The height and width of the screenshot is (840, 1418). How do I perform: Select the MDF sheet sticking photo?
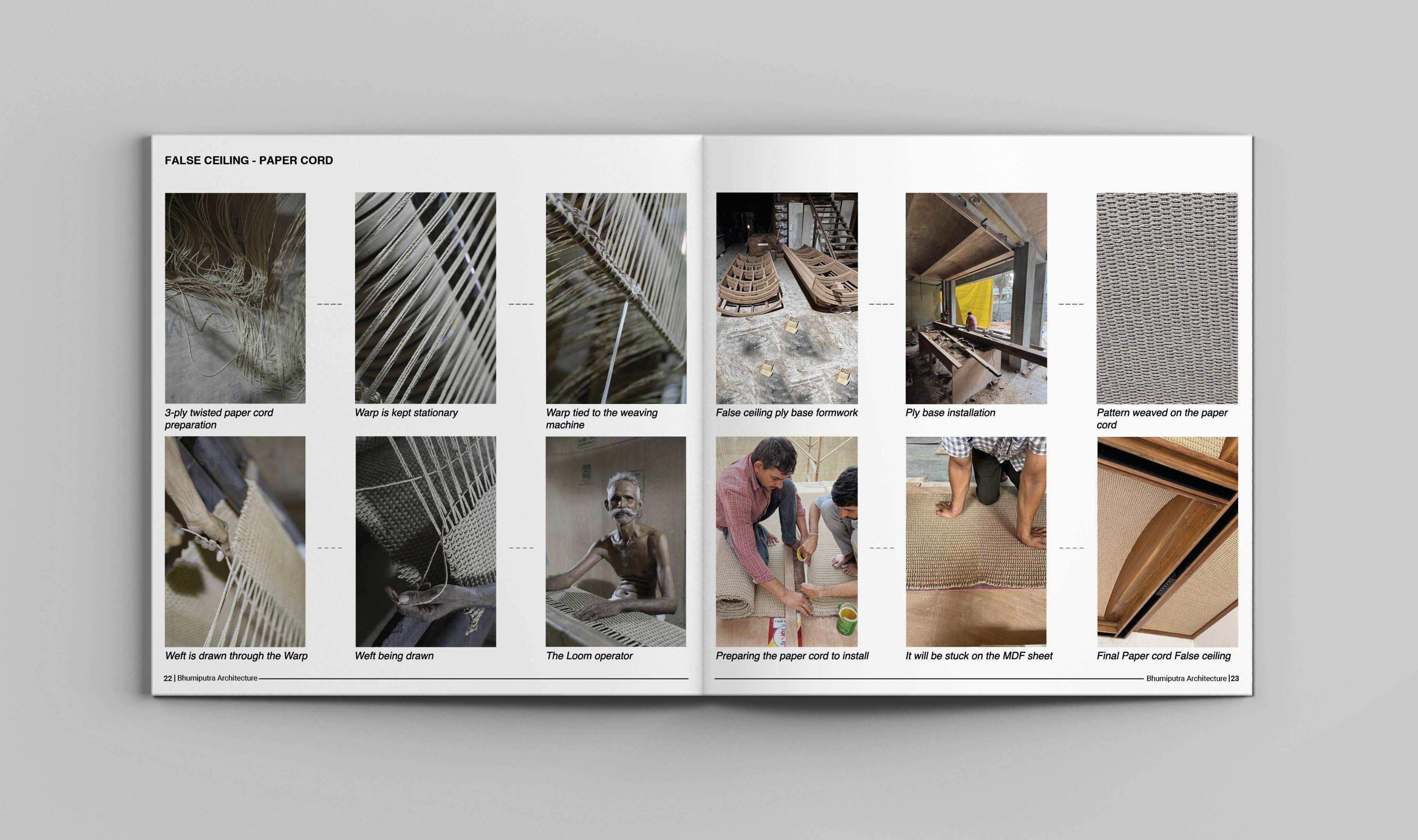[x=976, y=541]
